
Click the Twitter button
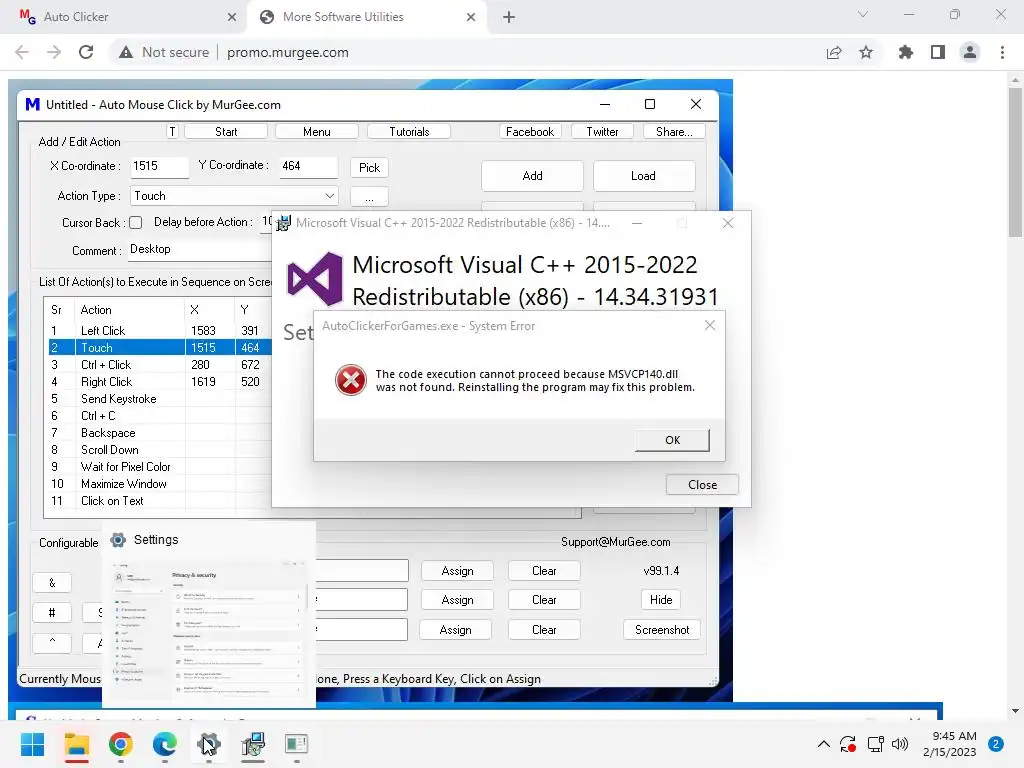601,131
